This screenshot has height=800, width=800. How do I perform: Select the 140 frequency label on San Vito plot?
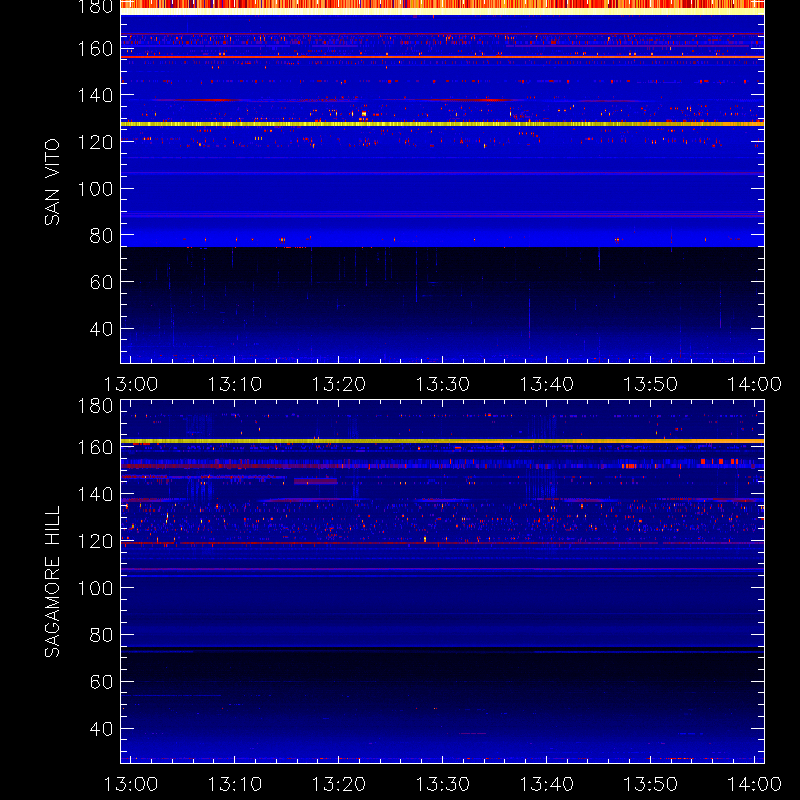tap(95, 95)
